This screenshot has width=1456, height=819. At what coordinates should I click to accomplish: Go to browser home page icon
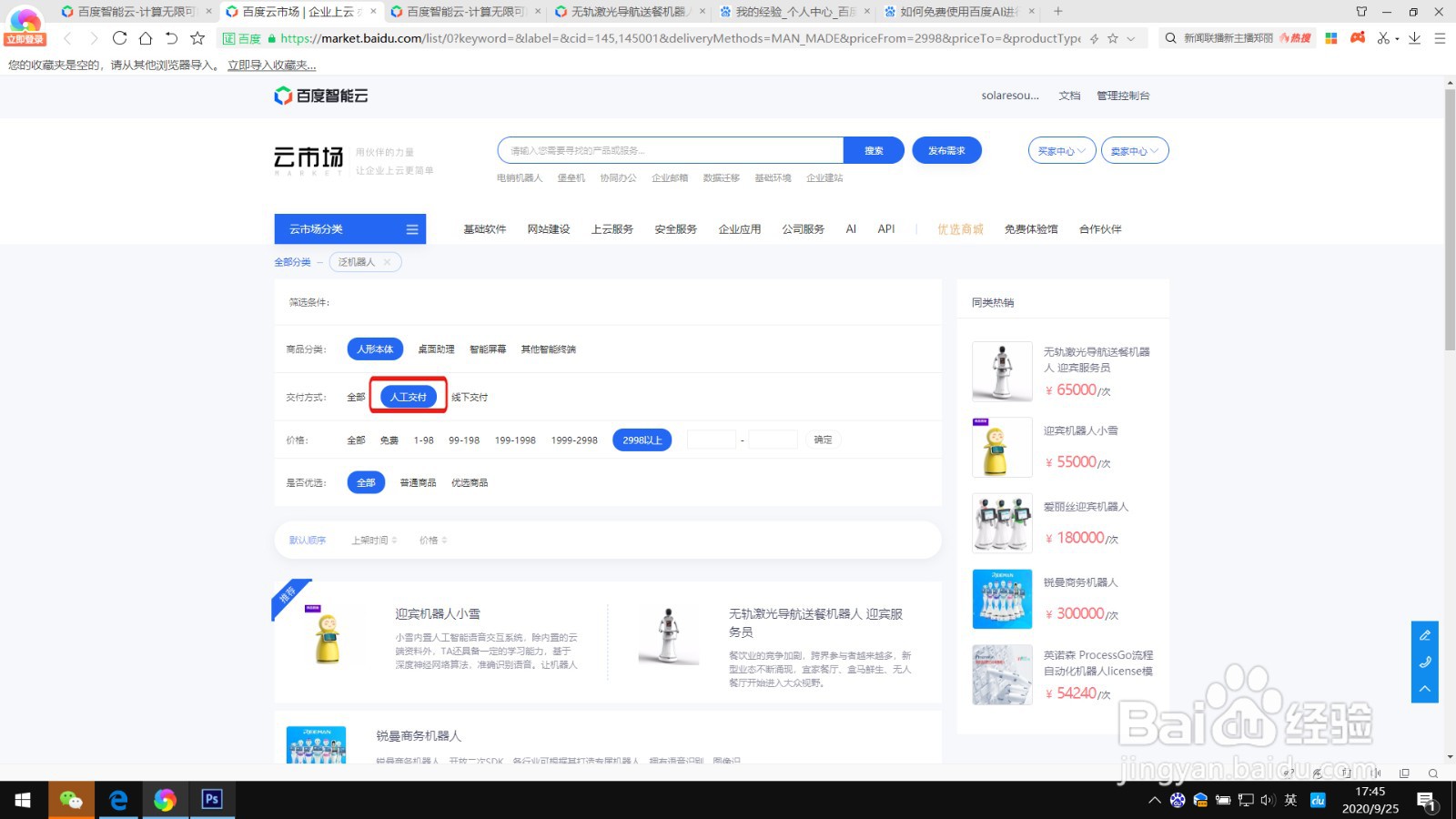[x=146, y=38]
